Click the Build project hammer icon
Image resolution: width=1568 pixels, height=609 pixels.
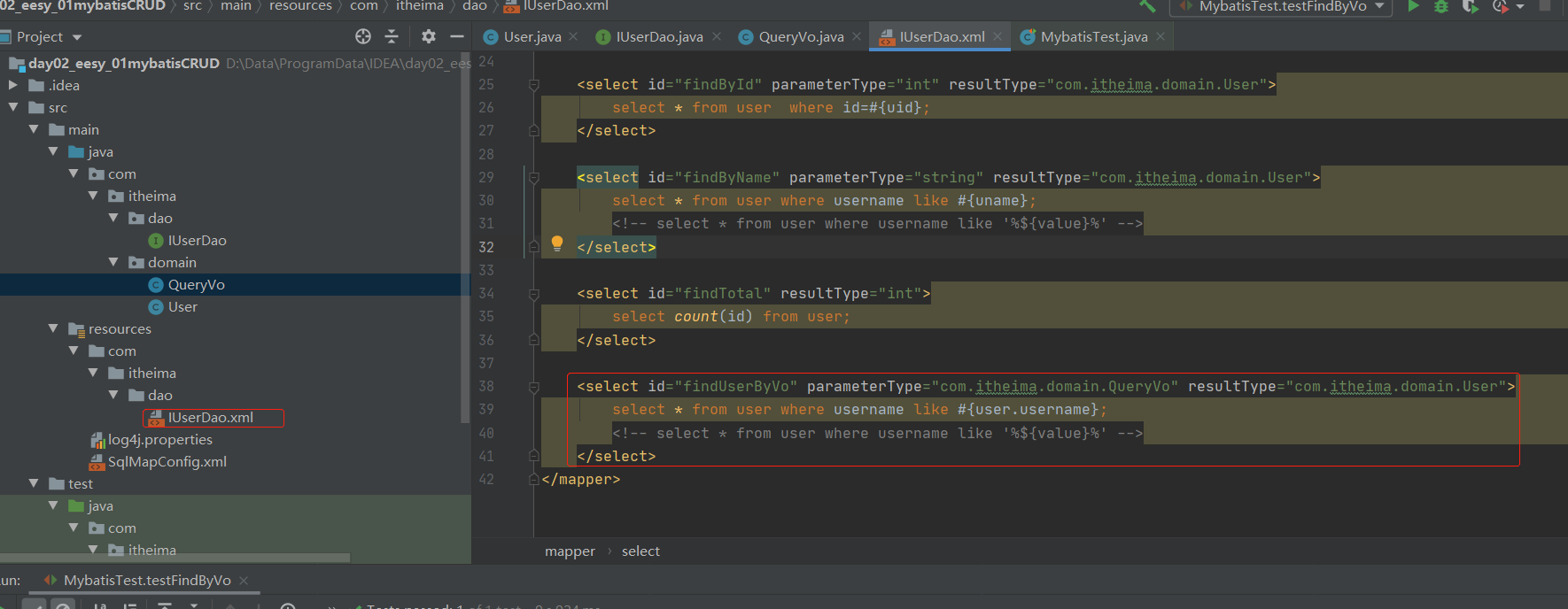1147,5
